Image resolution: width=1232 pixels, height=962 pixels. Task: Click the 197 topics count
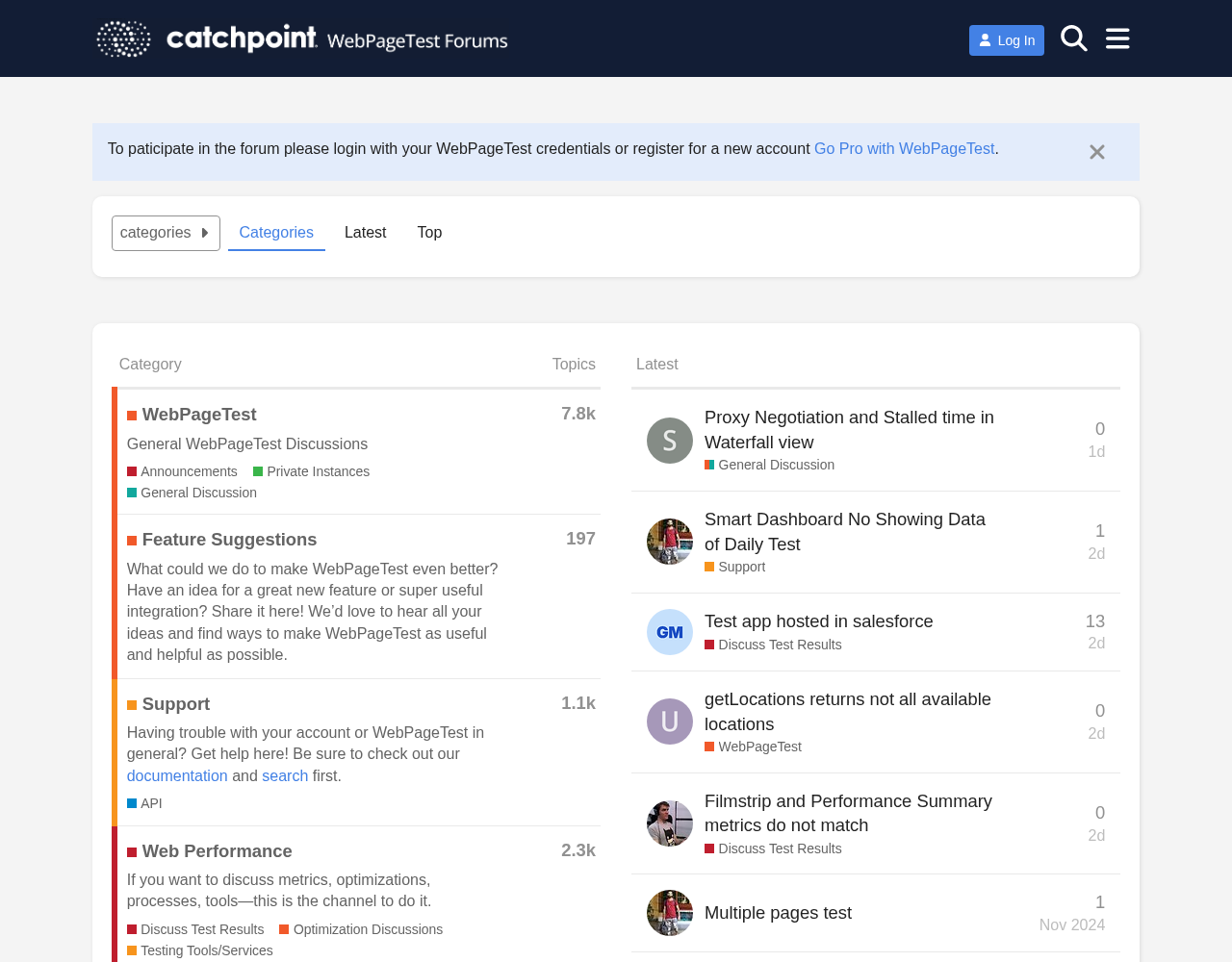pyautogui.click(x=580, y=539)
